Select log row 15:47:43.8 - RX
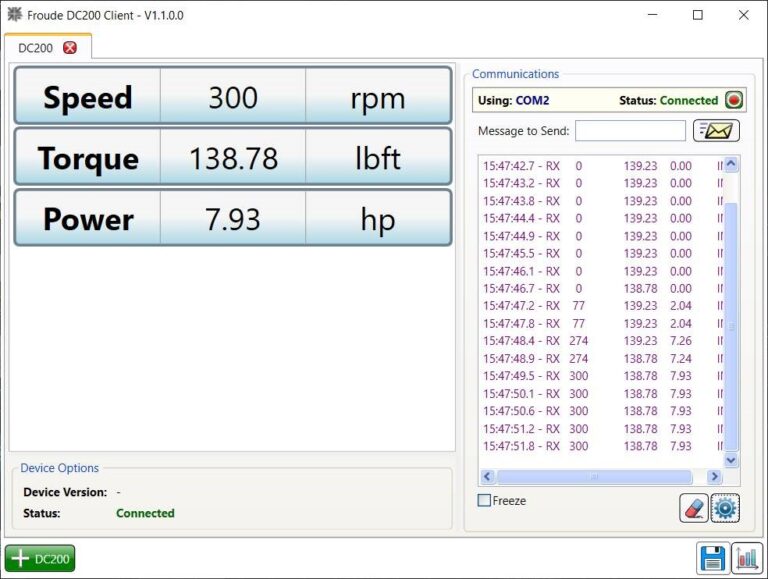This screenshot has height=579, width=768. tap(601, 201)
